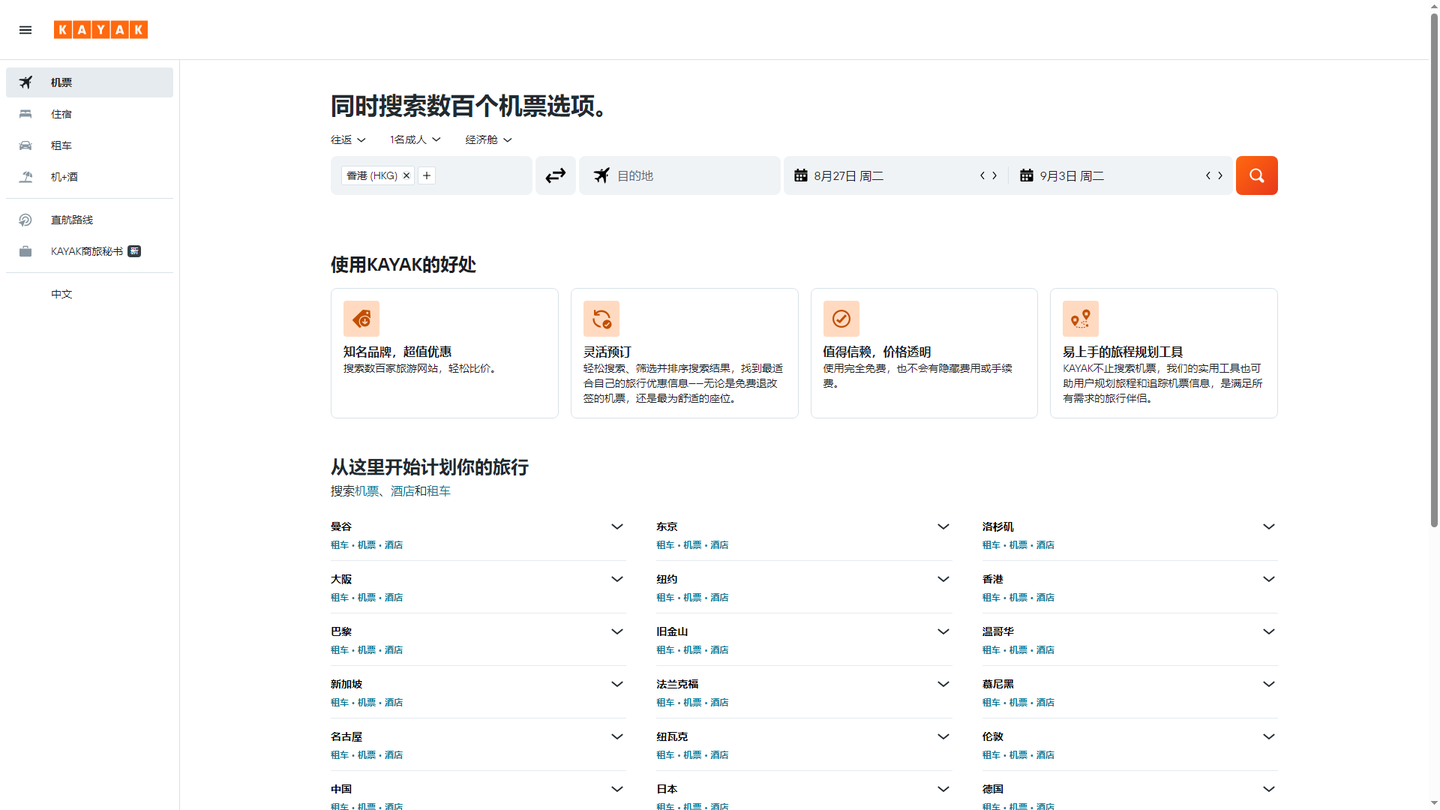Click the 值得信赖 checkmark icon

(x=841, y=319)
